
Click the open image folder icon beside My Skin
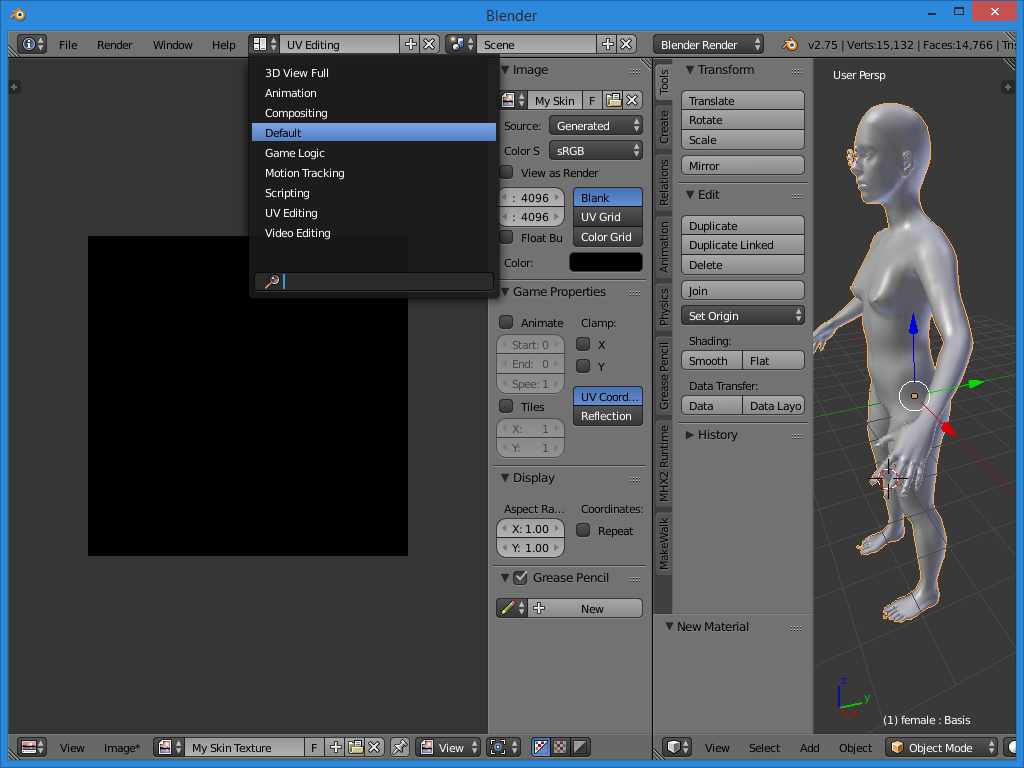point(613,100)
